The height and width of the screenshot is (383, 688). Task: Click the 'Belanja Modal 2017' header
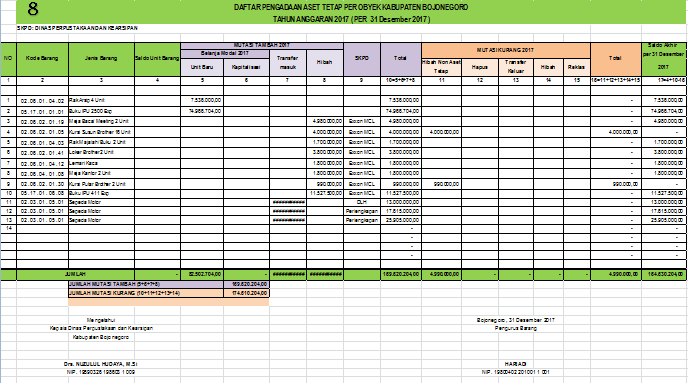click(x=225, y=54)
